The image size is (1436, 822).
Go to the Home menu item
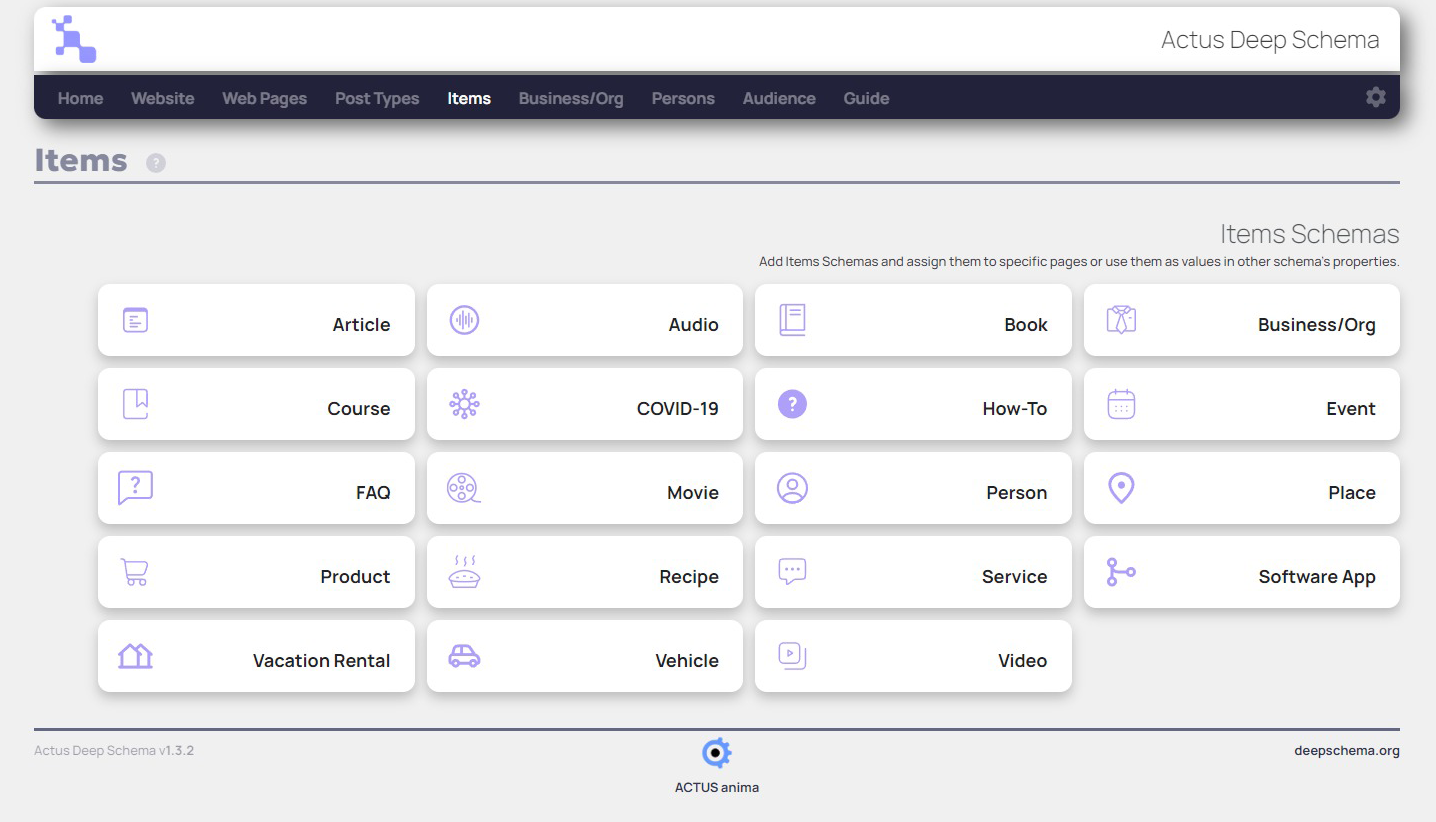click(x=80, y=98)
